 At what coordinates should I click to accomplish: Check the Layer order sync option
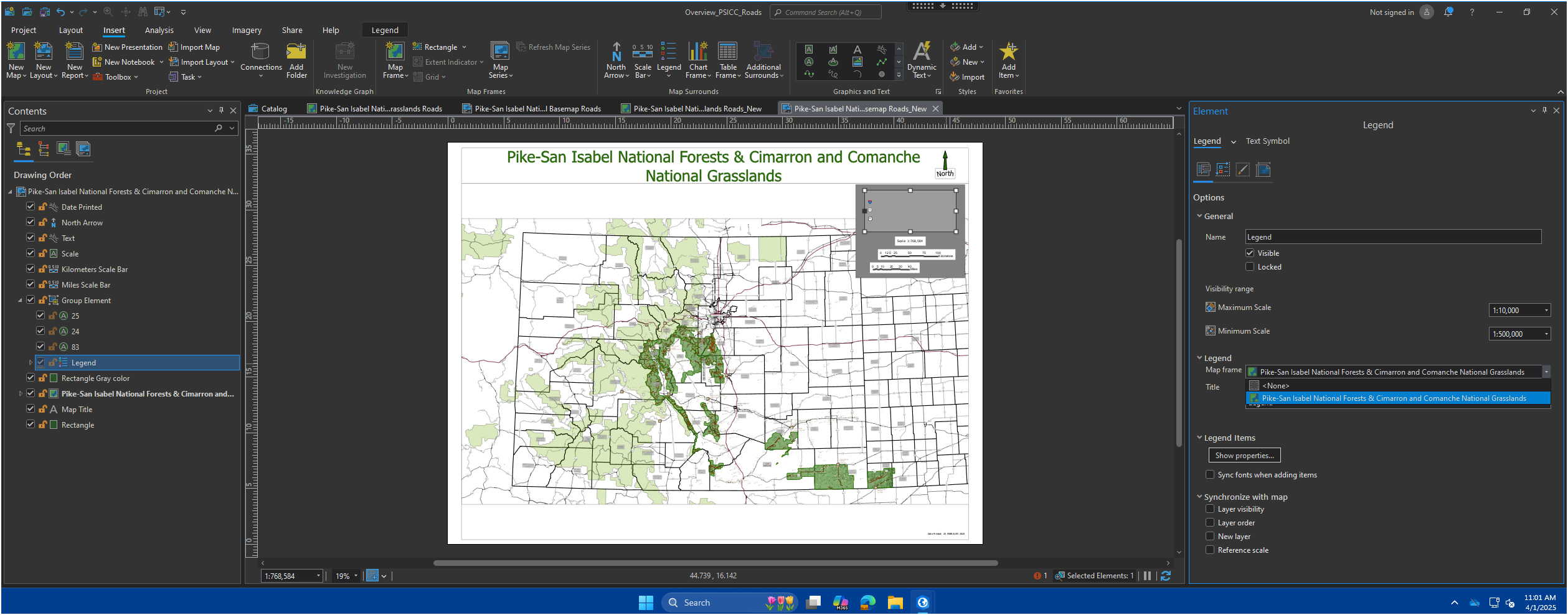pos(1210,523)
